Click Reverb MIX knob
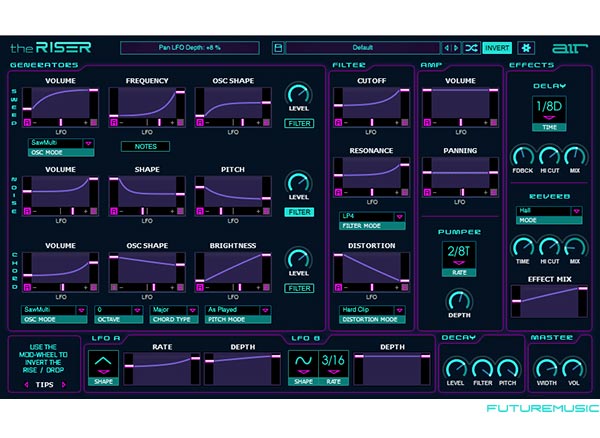The height and width of the screenshot is (438, 600). (x=575, y=247)
